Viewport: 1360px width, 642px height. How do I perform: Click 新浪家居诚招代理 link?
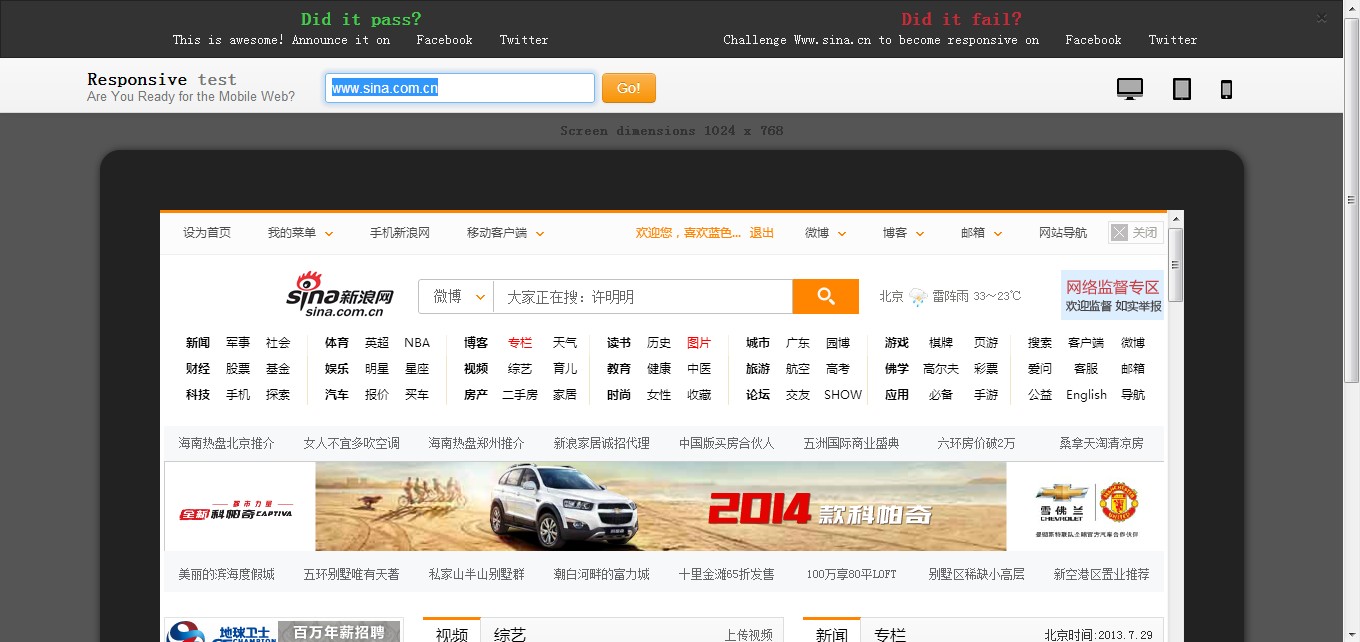coord(601,443)
